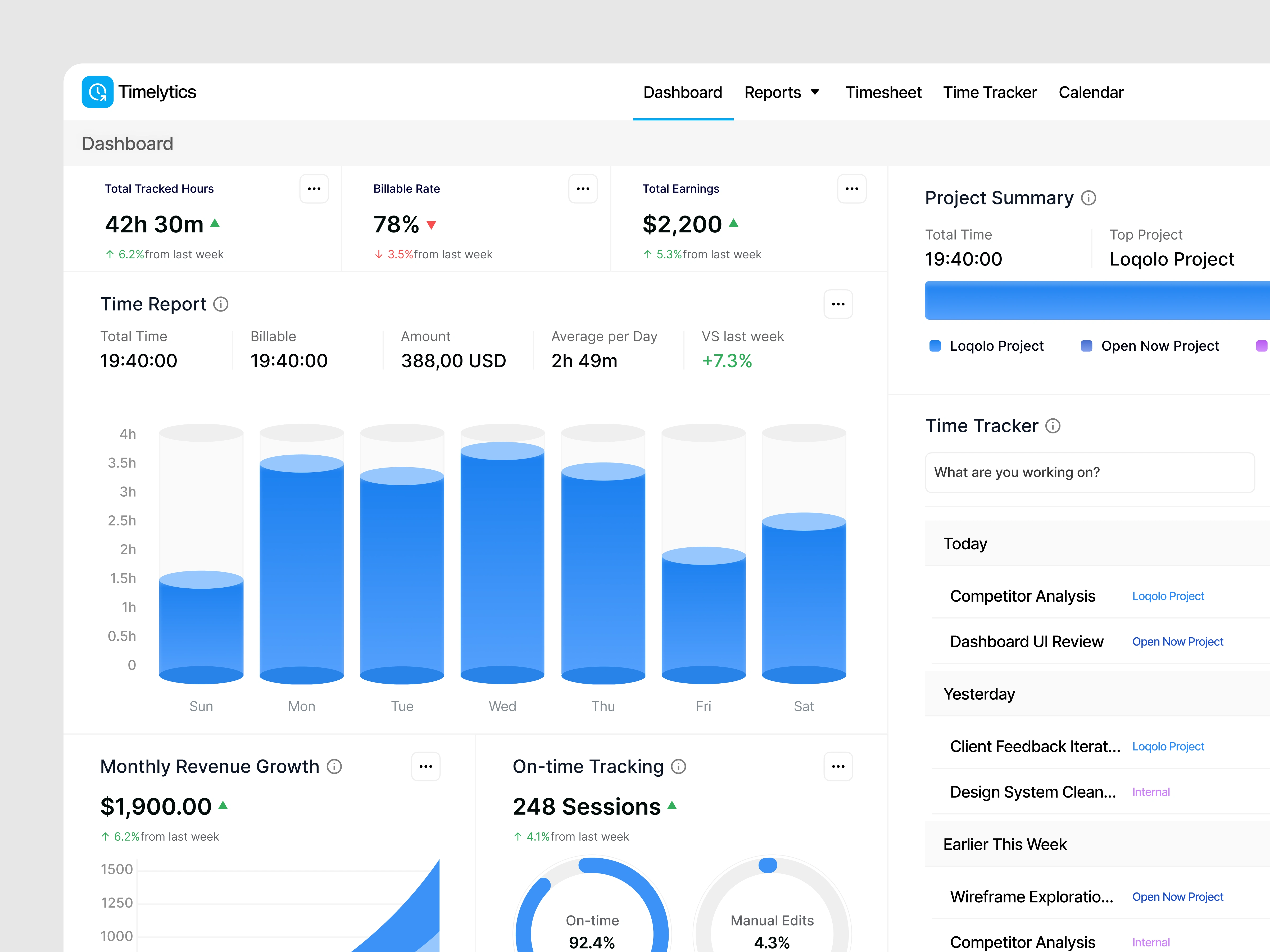Screen dimensions: 1270x952
Task: Expand the Reports dropdown arrow
Action: [x=815, y=92]
